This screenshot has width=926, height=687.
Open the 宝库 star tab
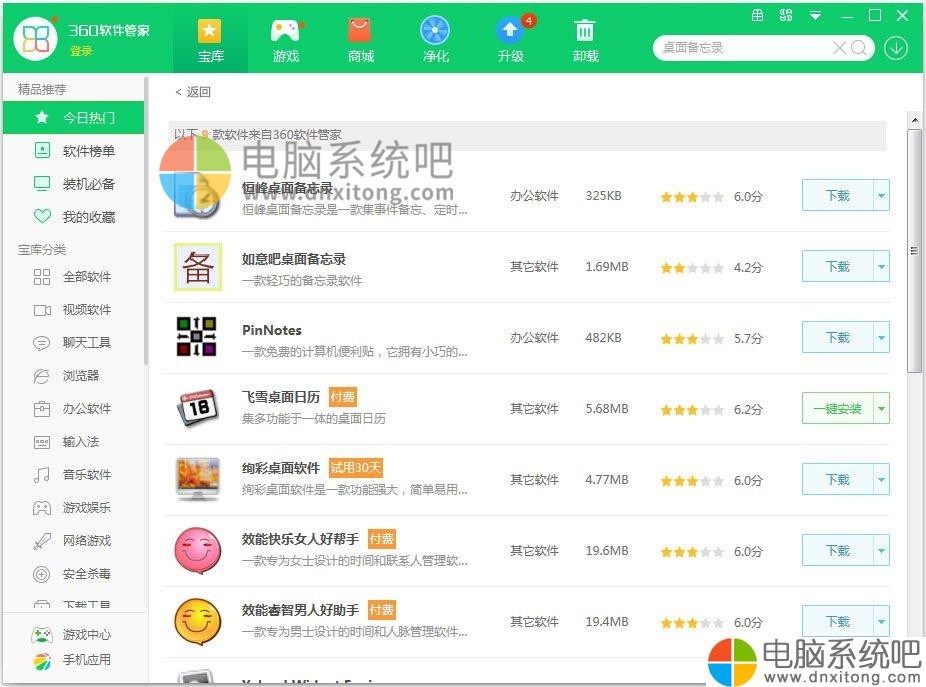coord(210,40)
